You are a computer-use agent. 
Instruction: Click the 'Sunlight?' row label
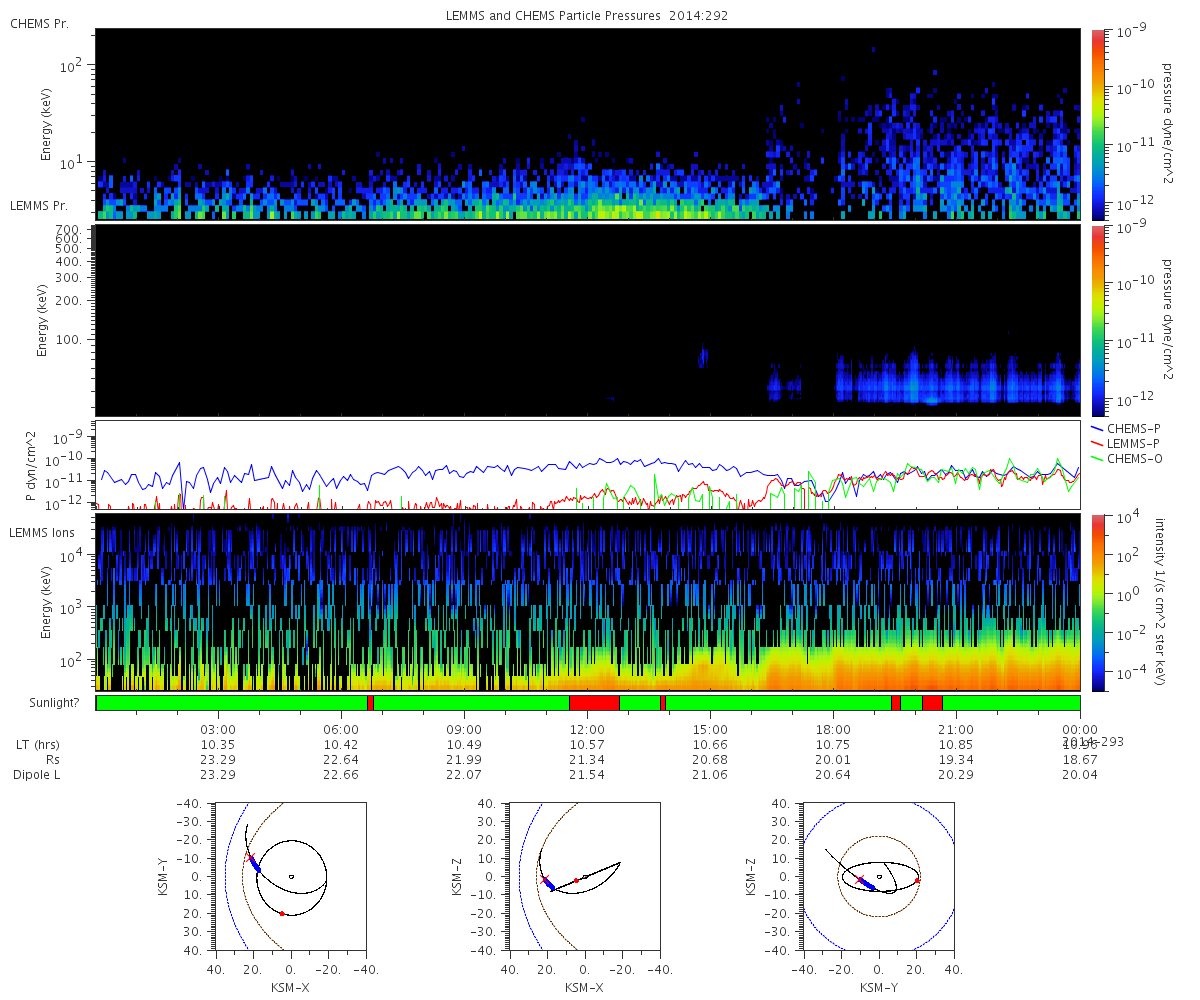[x=45, y=703]
